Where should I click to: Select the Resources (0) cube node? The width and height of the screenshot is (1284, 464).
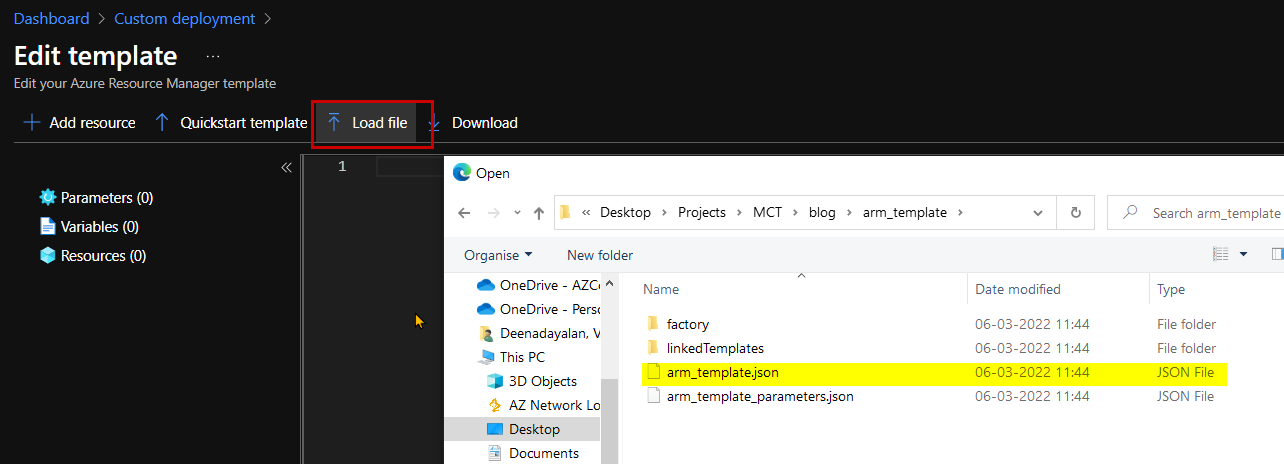tap(93, 256)
